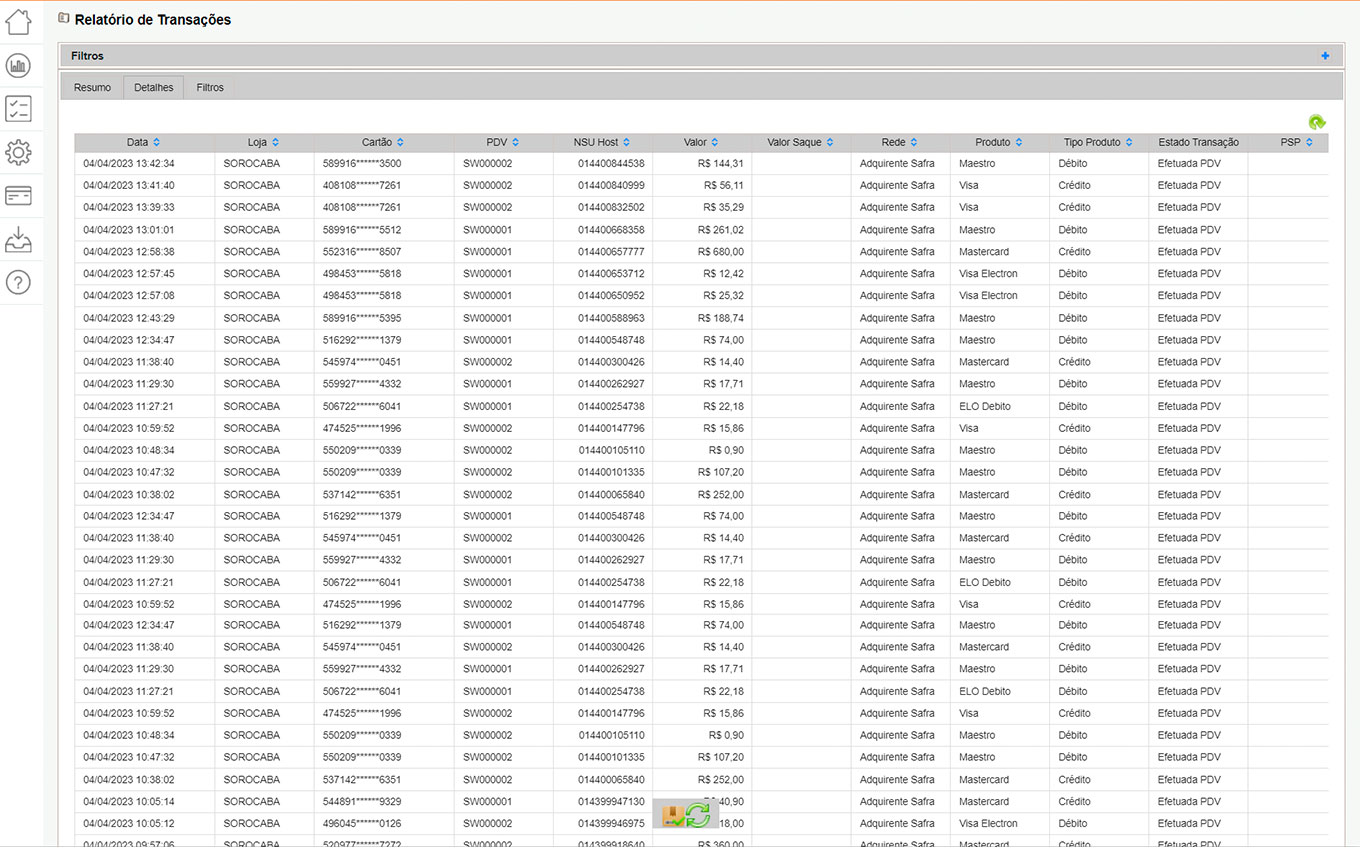
Task: Switch to the Filtros tab
Action: coord(210,88)
